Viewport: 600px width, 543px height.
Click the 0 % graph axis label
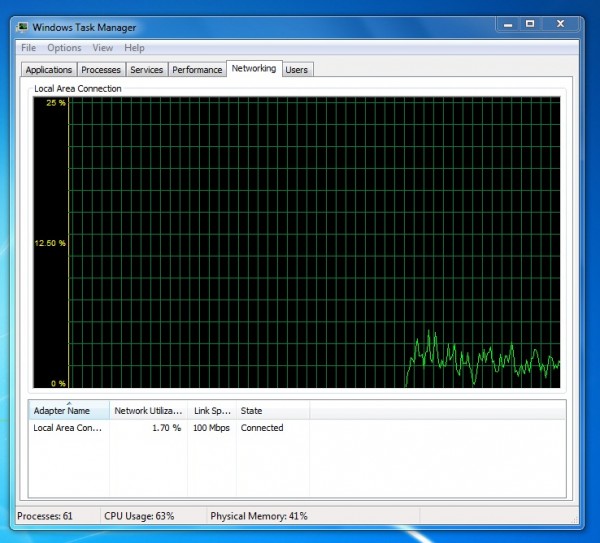point(58,383)
